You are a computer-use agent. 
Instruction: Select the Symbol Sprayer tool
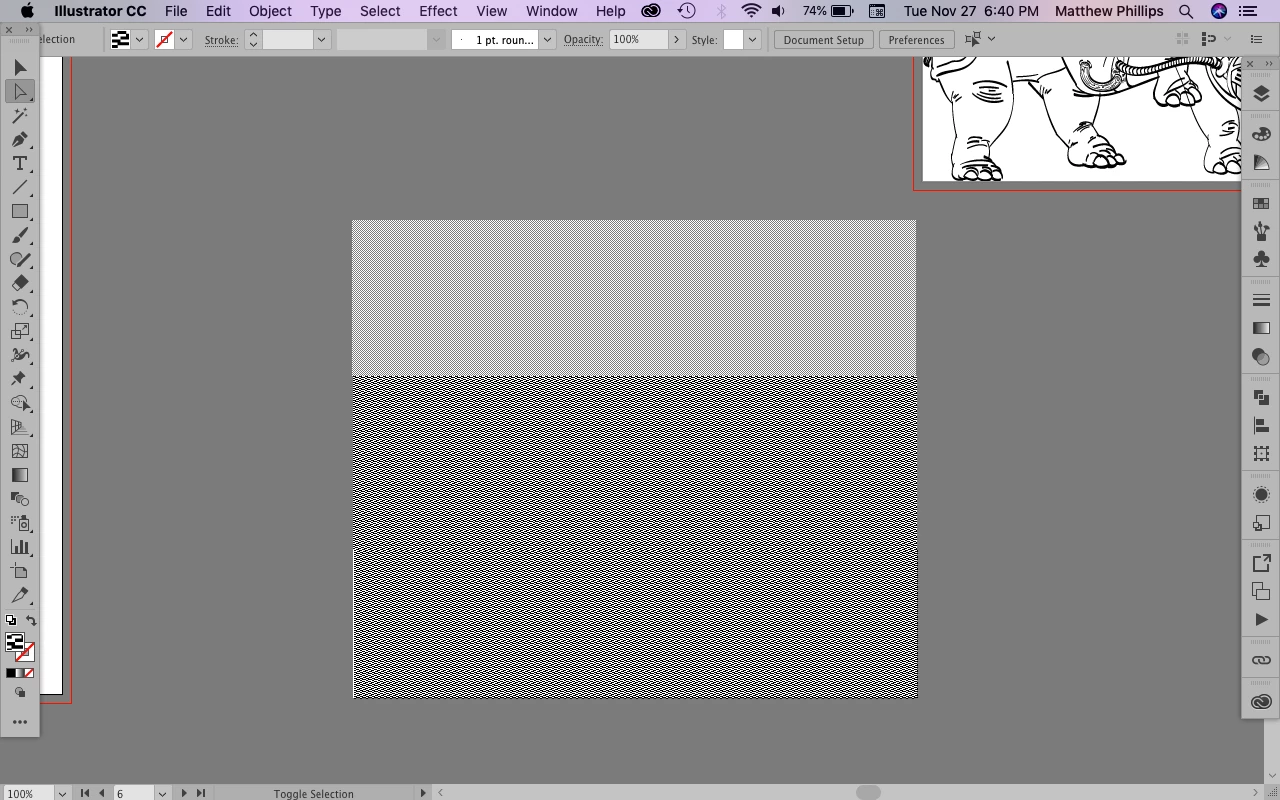[x=19, y=523]
